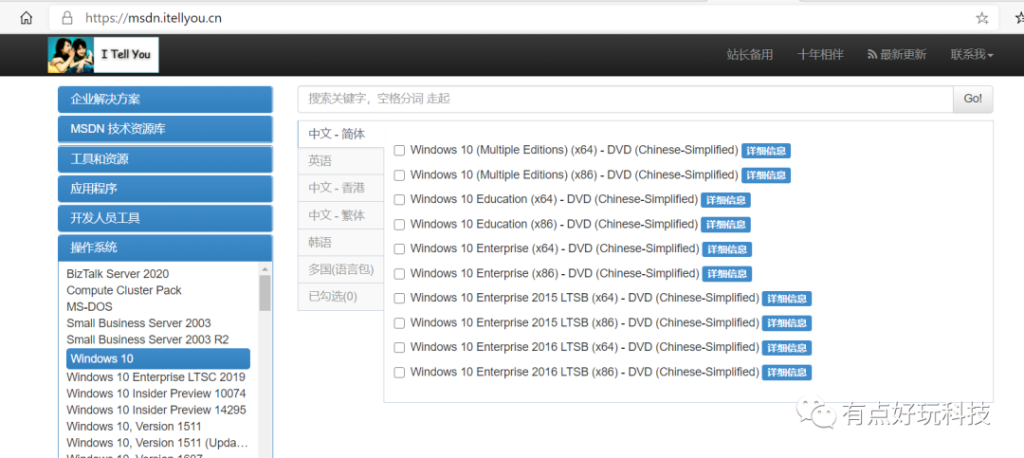Open the 已勾选(0) tab
The height and width of the screenshot is (458, 1024).
341,297
